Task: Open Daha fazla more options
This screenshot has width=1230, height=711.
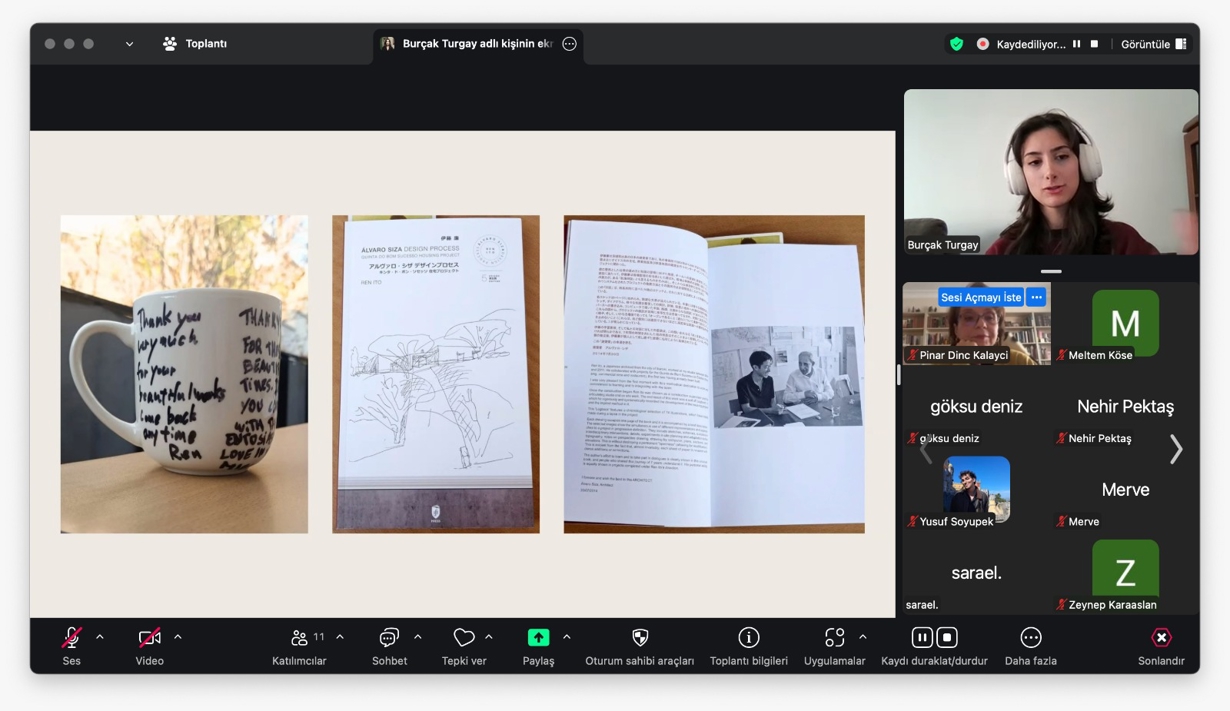Action: 1030,638
